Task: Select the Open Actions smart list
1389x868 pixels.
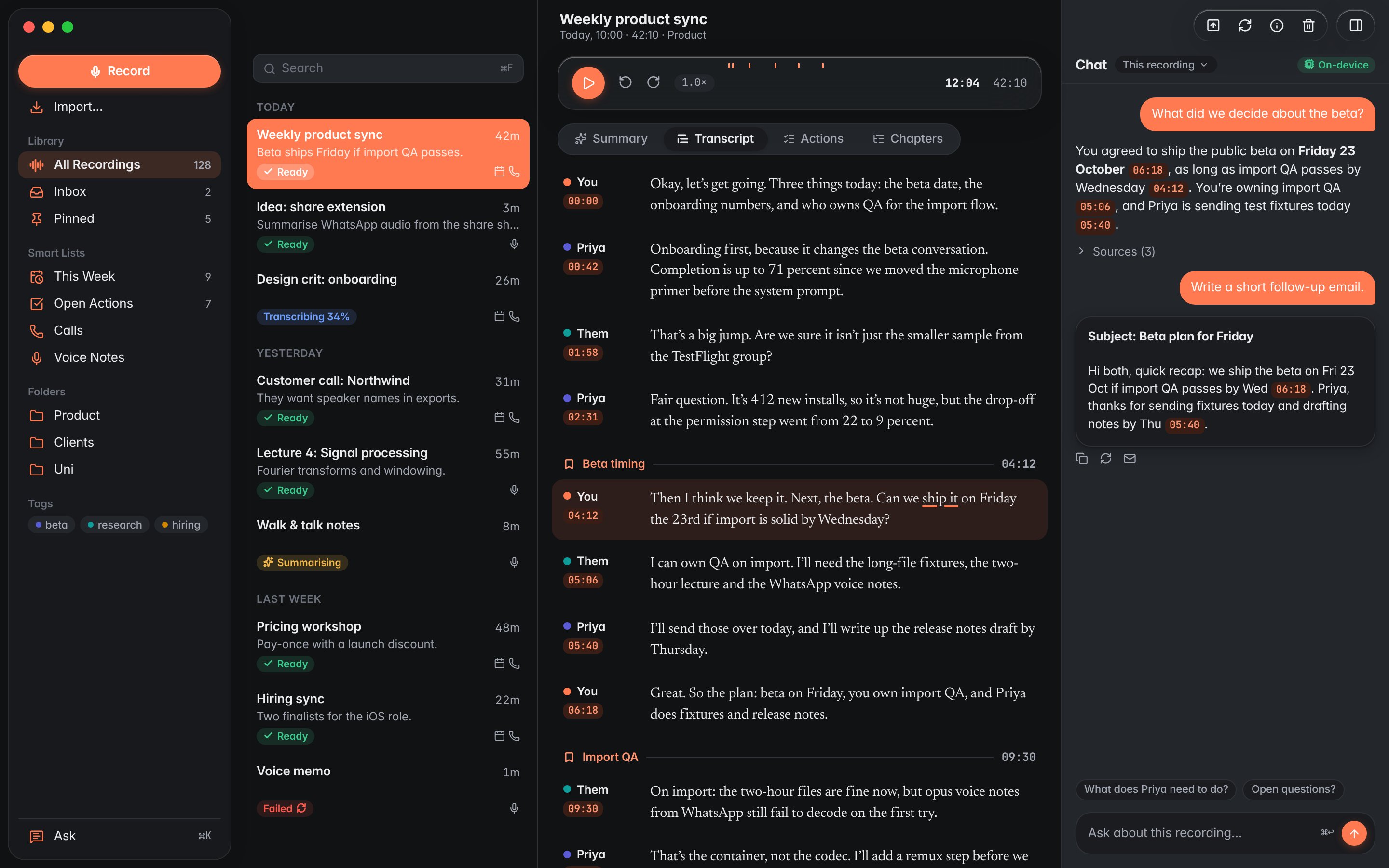Action: (120, 304)
